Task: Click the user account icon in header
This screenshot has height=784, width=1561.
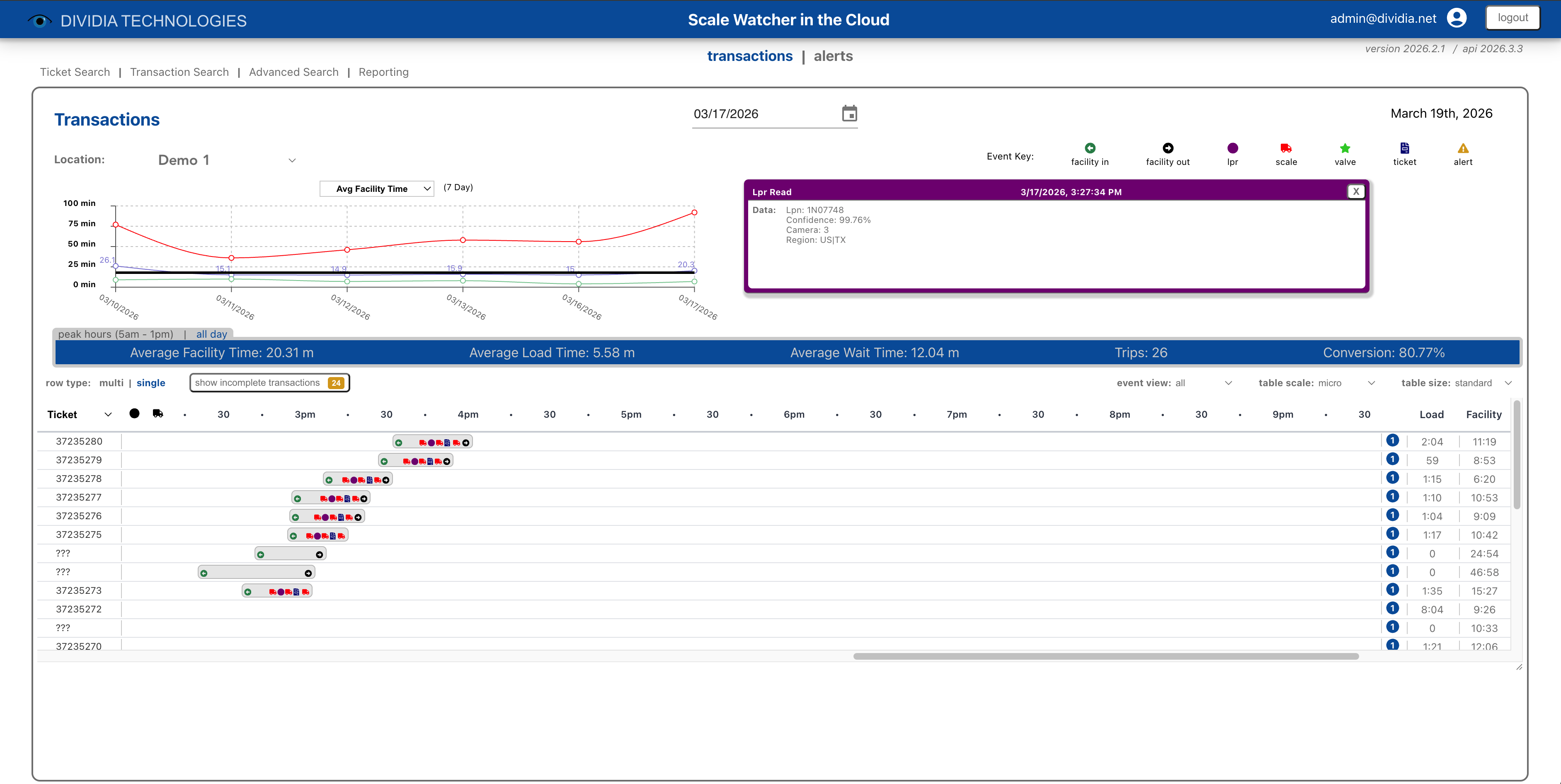Action: (x=1456, y=17)
